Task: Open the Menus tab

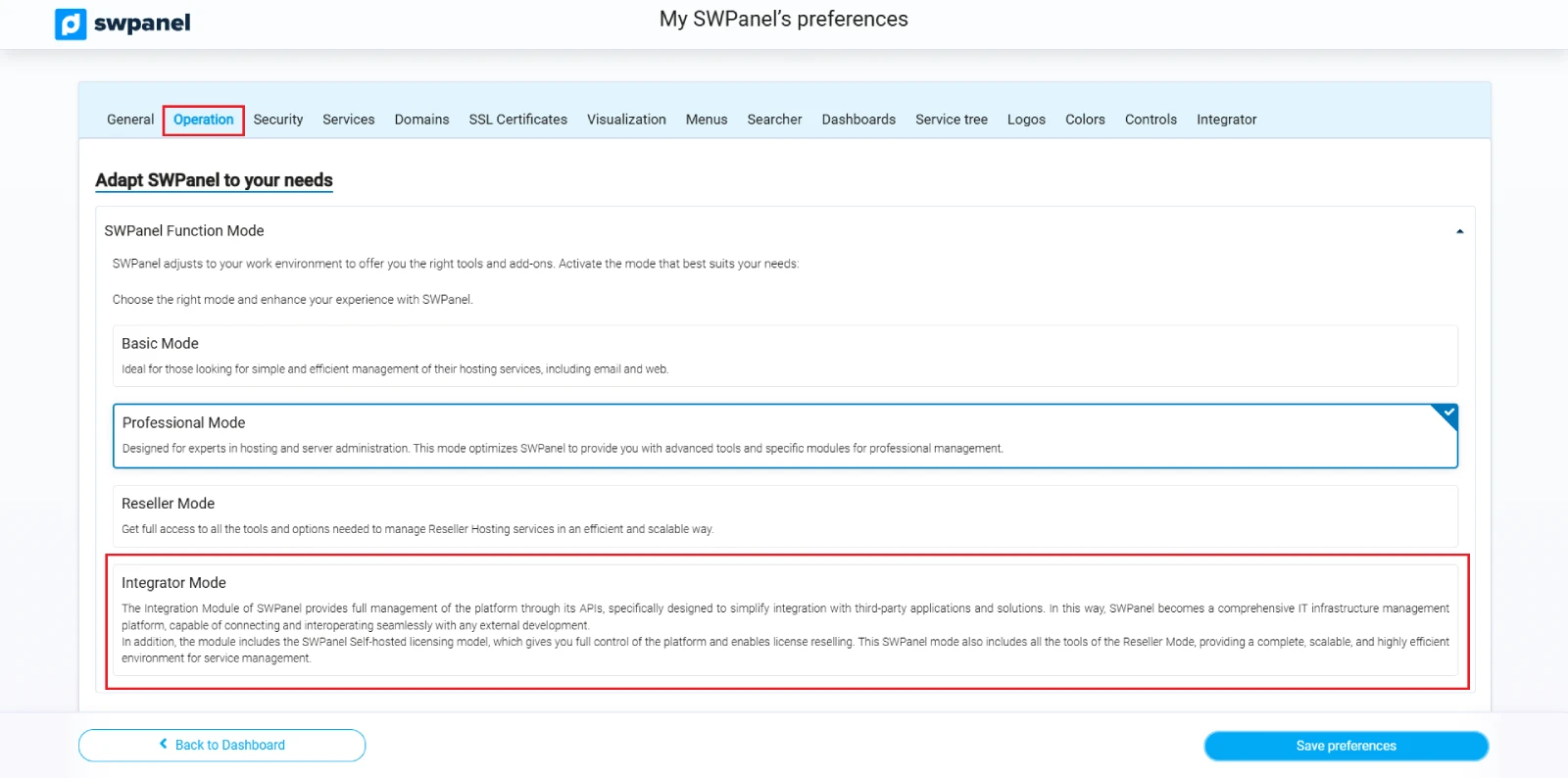Action: pos(707,120)
